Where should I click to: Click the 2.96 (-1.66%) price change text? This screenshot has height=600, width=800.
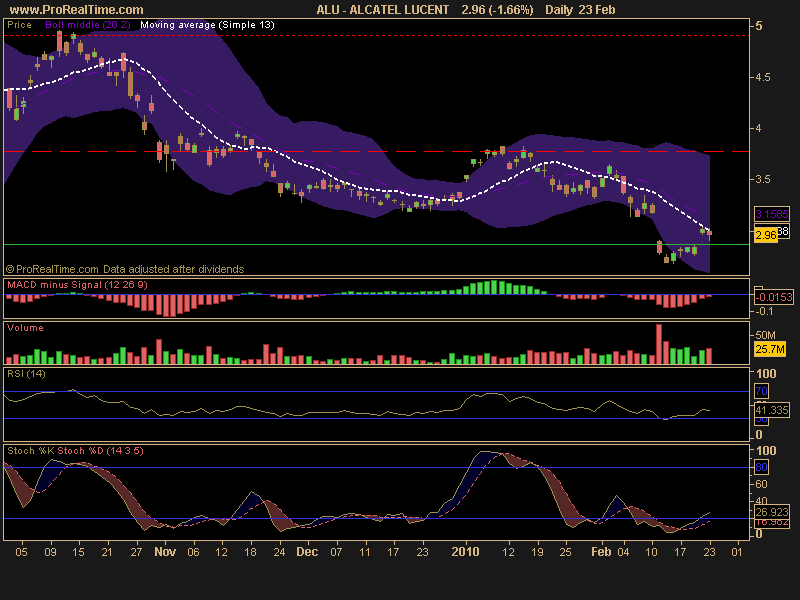[497, 10]
